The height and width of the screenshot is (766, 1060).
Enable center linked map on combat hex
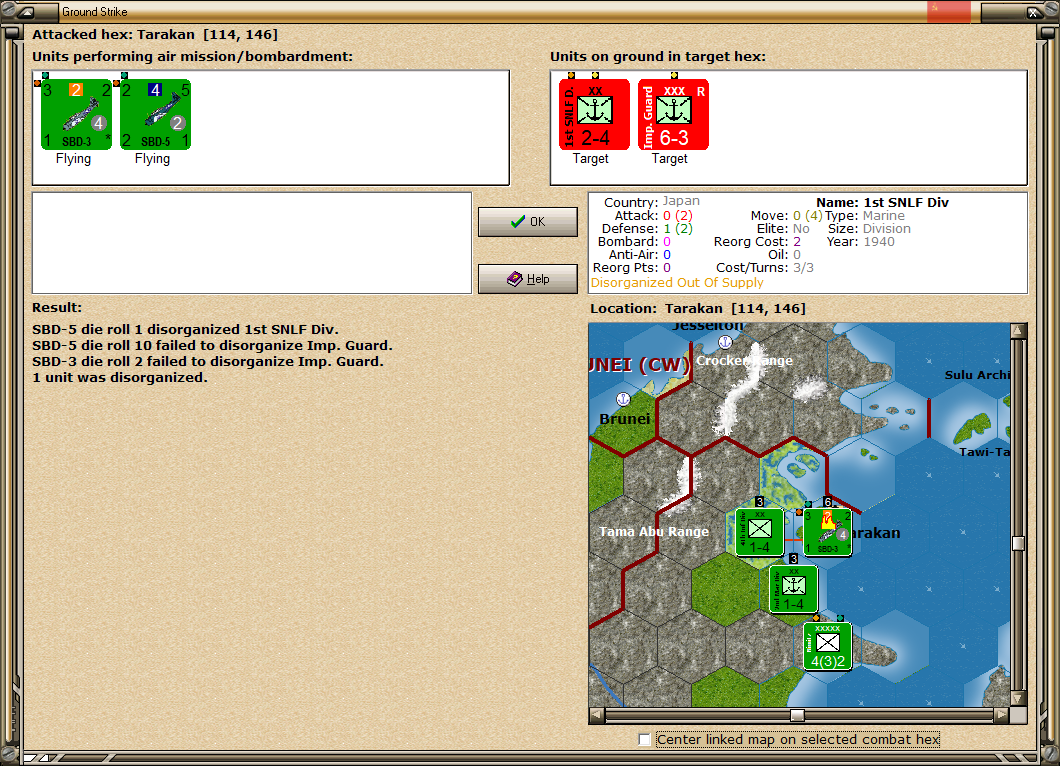(644, 740)
